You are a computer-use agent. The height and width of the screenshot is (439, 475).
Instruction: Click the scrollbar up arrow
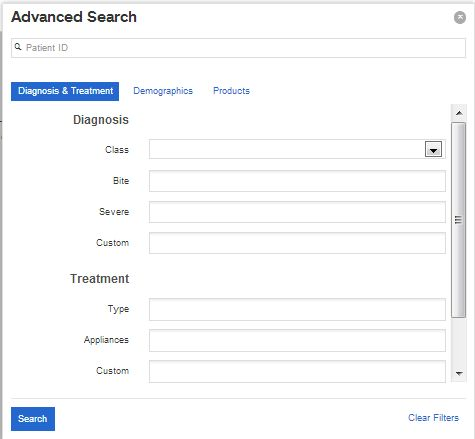click(x=459, y=113)
